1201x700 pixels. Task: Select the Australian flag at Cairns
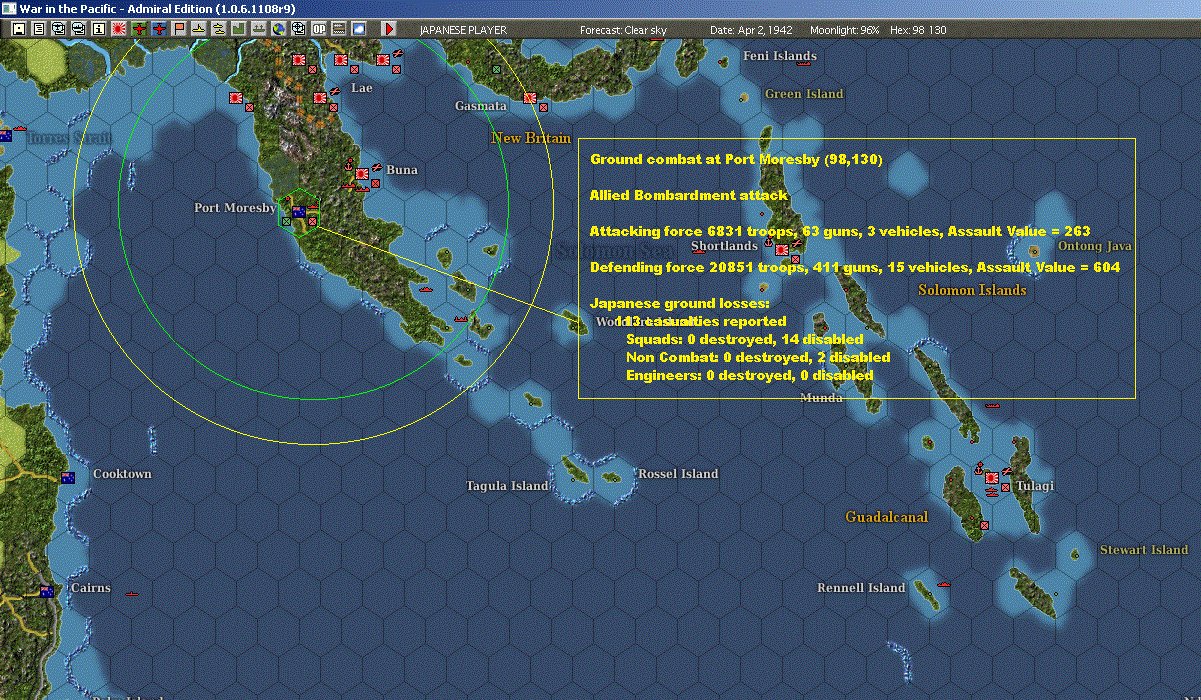pos(45,591)
